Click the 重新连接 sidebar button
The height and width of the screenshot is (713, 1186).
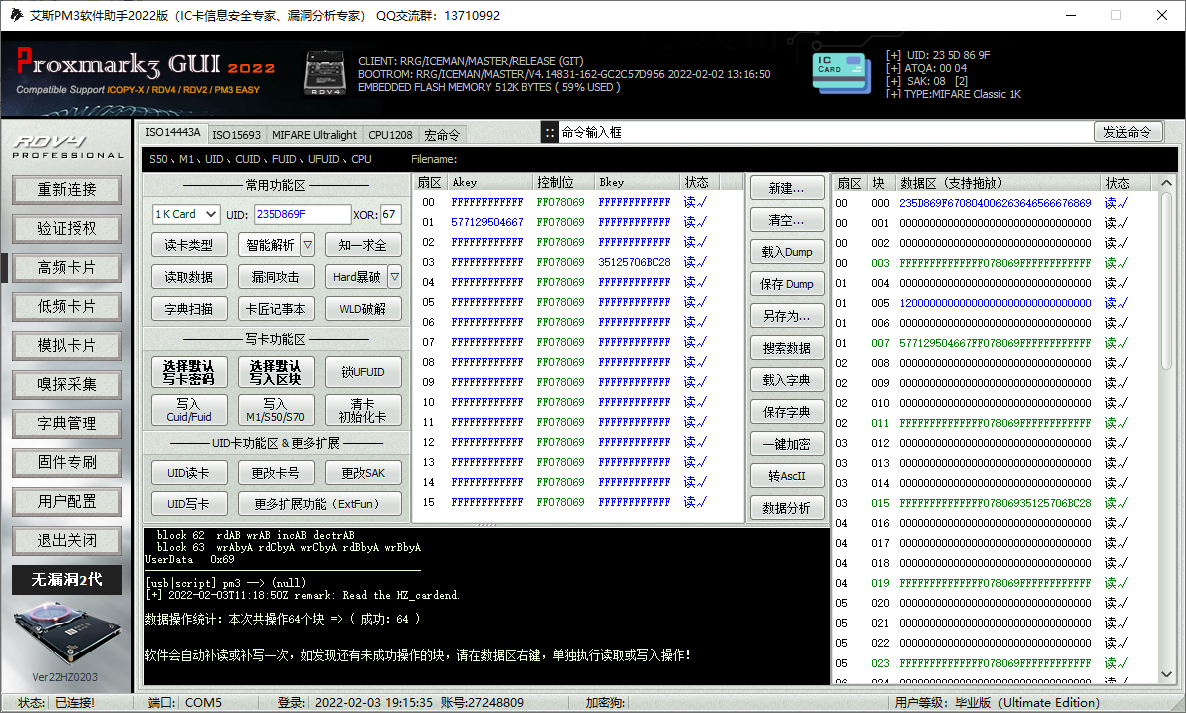[67, 190]
